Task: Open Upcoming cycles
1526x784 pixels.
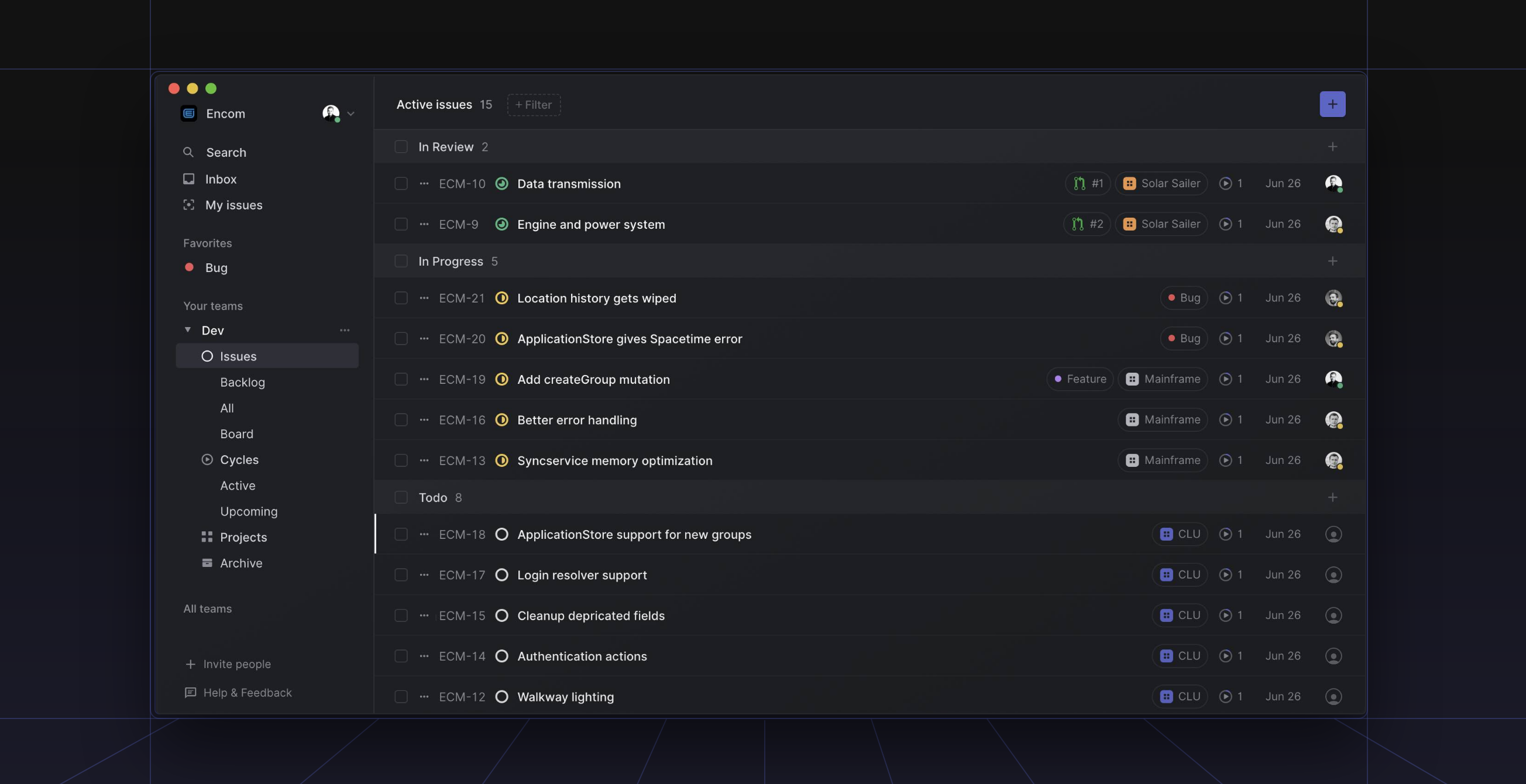Action: (x=249, y=511)
